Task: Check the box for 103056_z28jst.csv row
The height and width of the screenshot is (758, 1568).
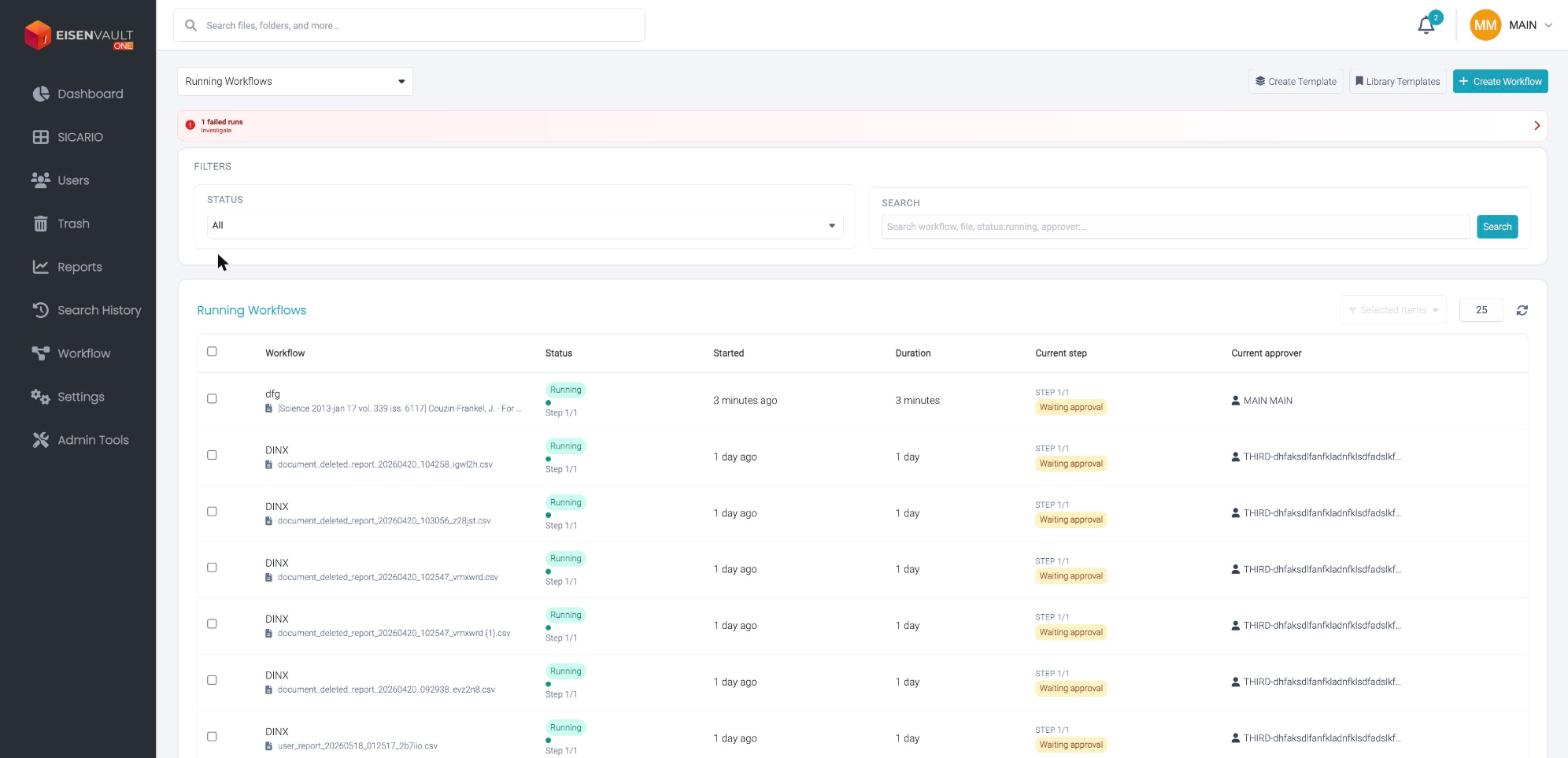Action: (211, 511)
